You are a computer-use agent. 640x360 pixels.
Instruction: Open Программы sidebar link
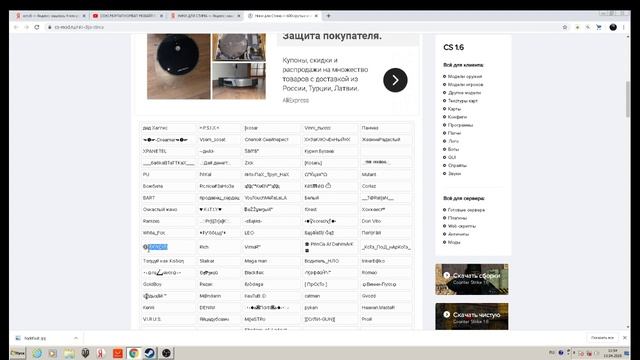tap(460, 125)
